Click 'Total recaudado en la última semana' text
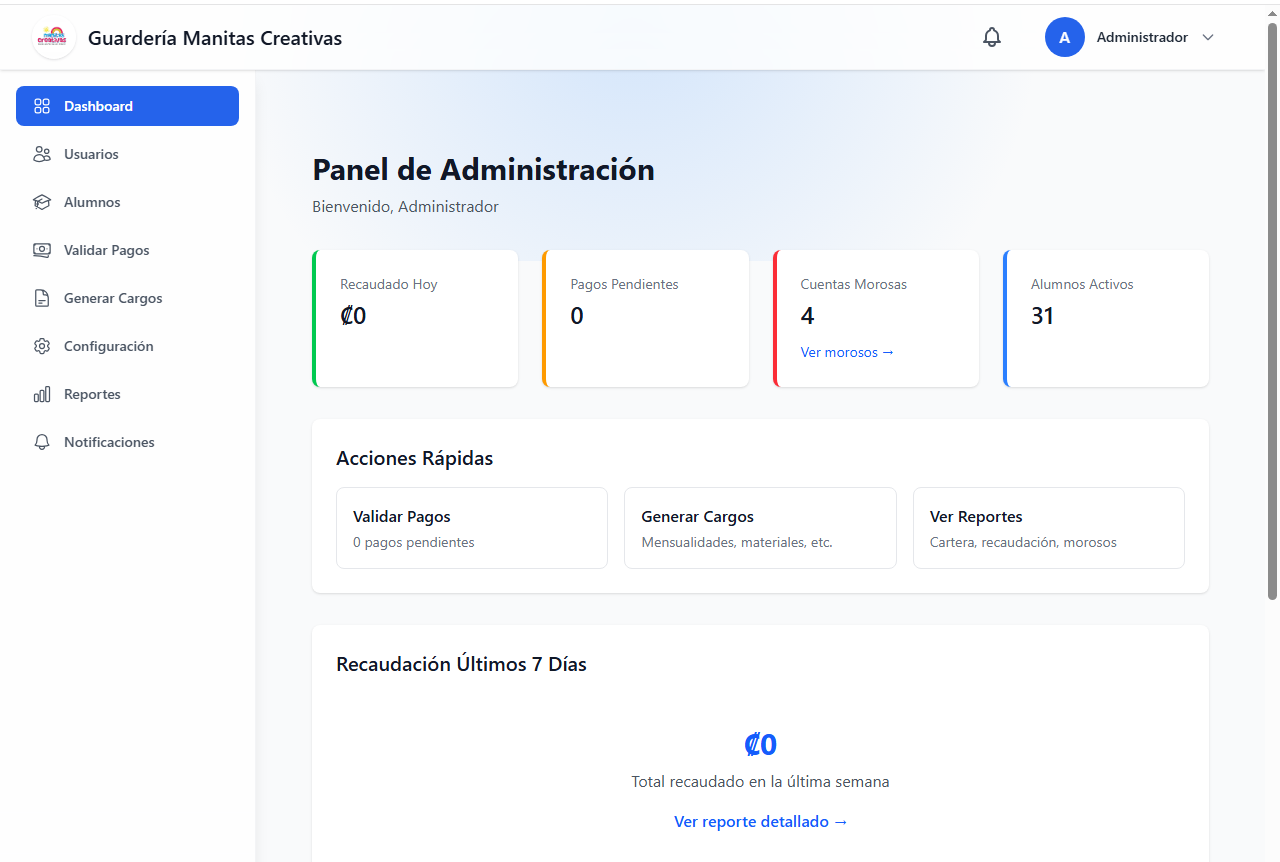The width and height of the screenshot is (1280, 862). (x=760, y=782)
